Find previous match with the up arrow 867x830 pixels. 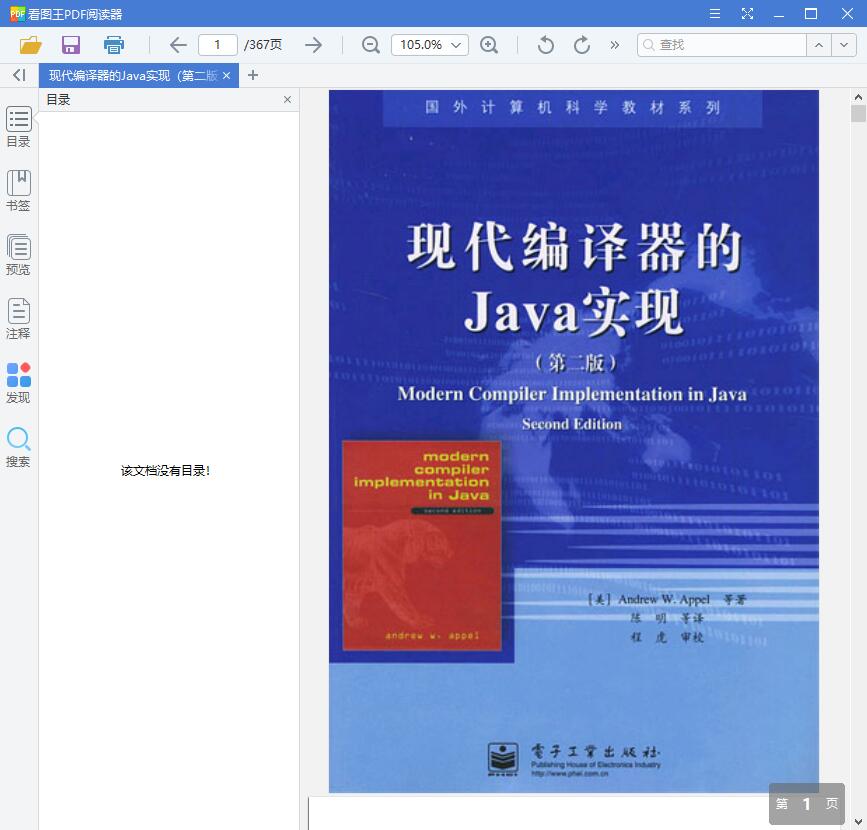819,45
